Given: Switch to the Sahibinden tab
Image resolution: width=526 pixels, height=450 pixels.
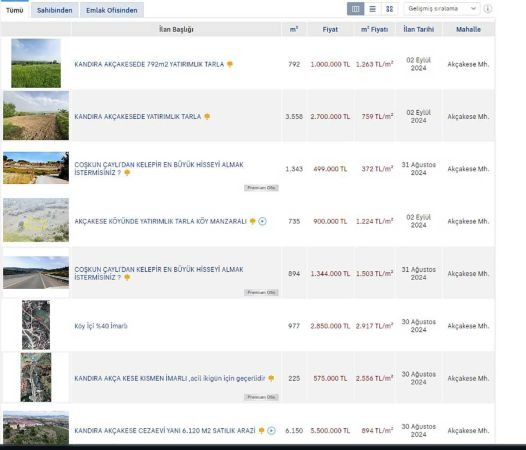Looking at the screenshot, I should pos(55,10).
